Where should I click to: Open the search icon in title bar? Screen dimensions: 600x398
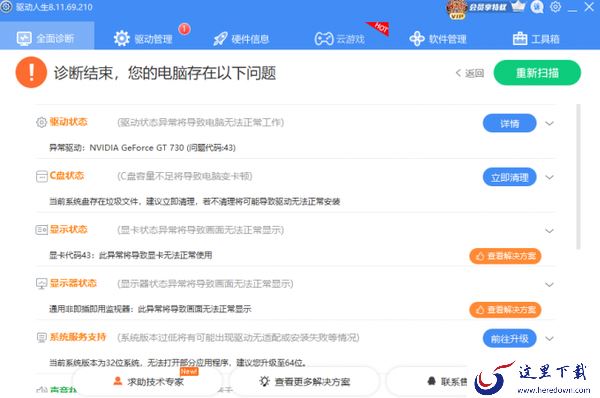tap(537, 7)
